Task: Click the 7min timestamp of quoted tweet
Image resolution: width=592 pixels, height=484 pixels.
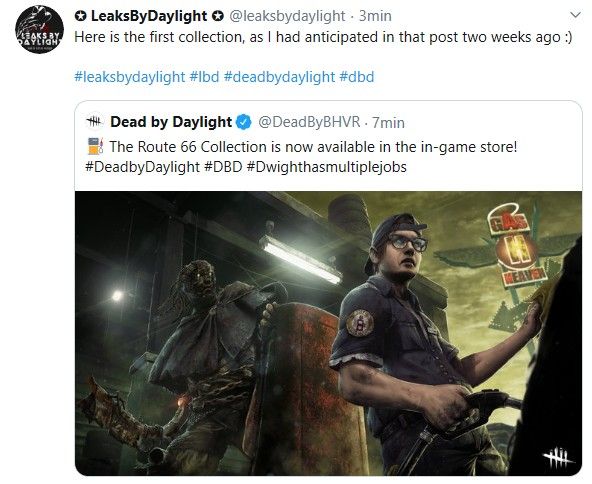Action: 388,122
